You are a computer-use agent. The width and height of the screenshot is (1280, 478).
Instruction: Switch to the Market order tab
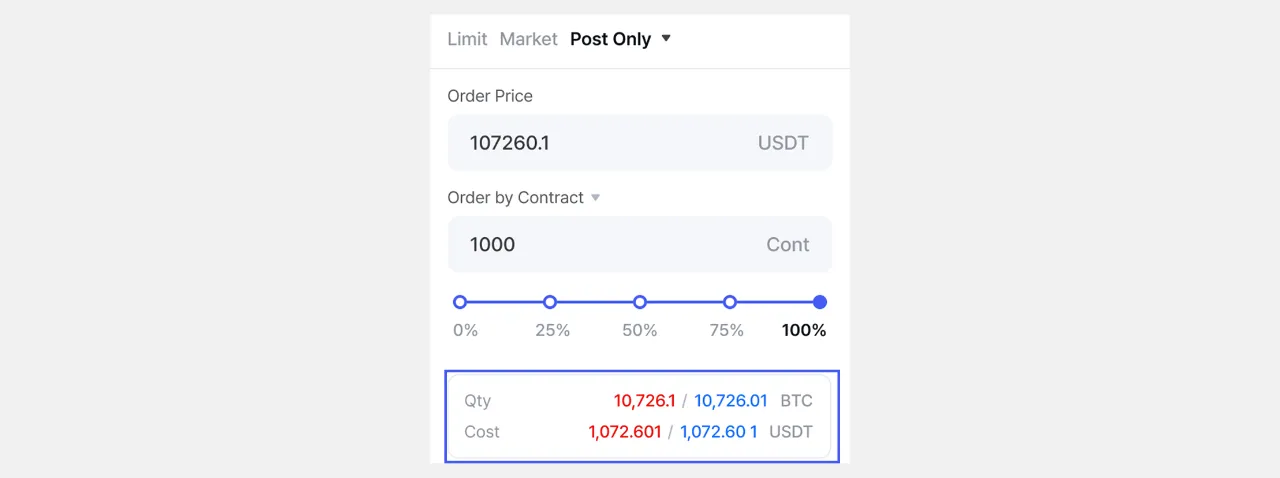pos(528,39)
